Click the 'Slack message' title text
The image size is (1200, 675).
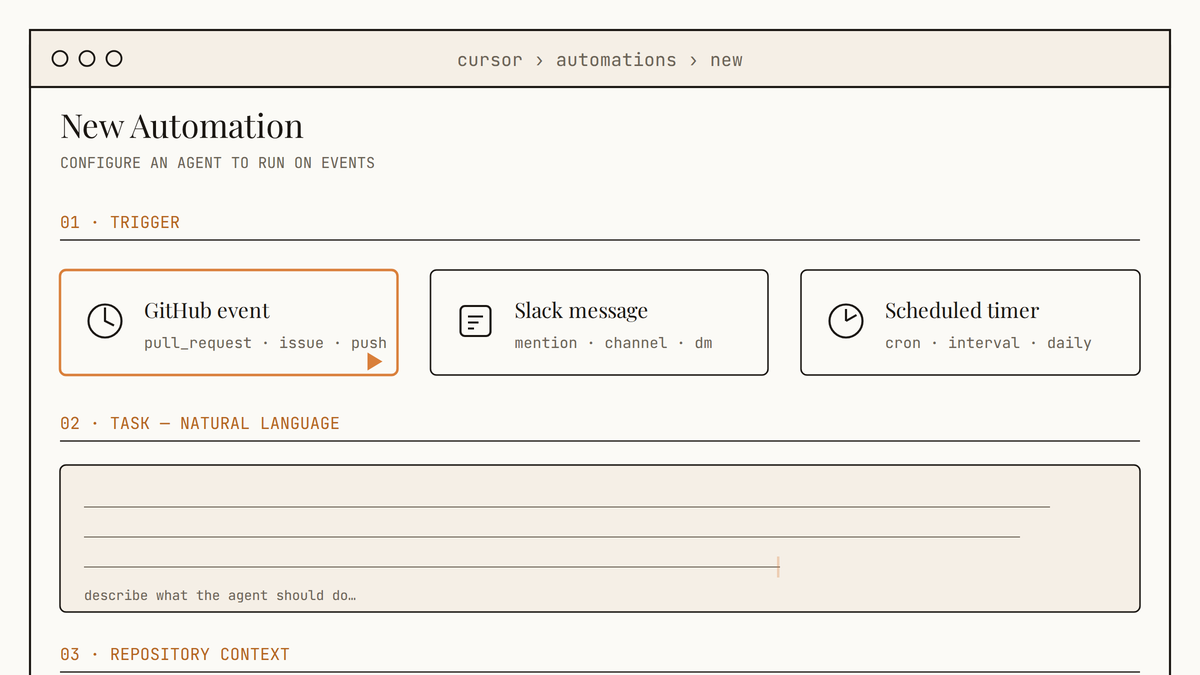(x=581, y=311)
